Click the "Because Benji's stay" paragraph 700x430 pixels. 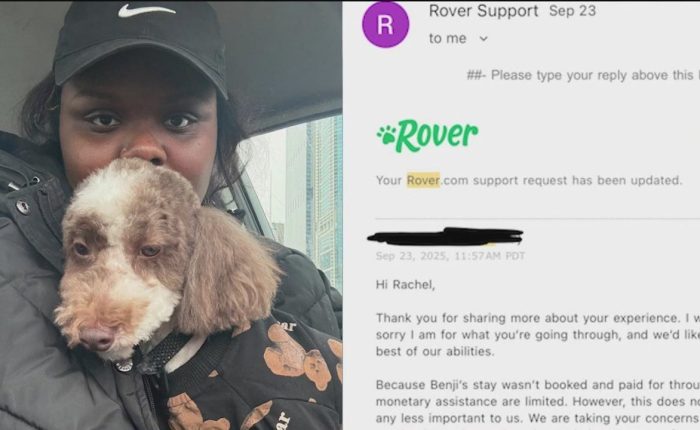click(538, 401)
